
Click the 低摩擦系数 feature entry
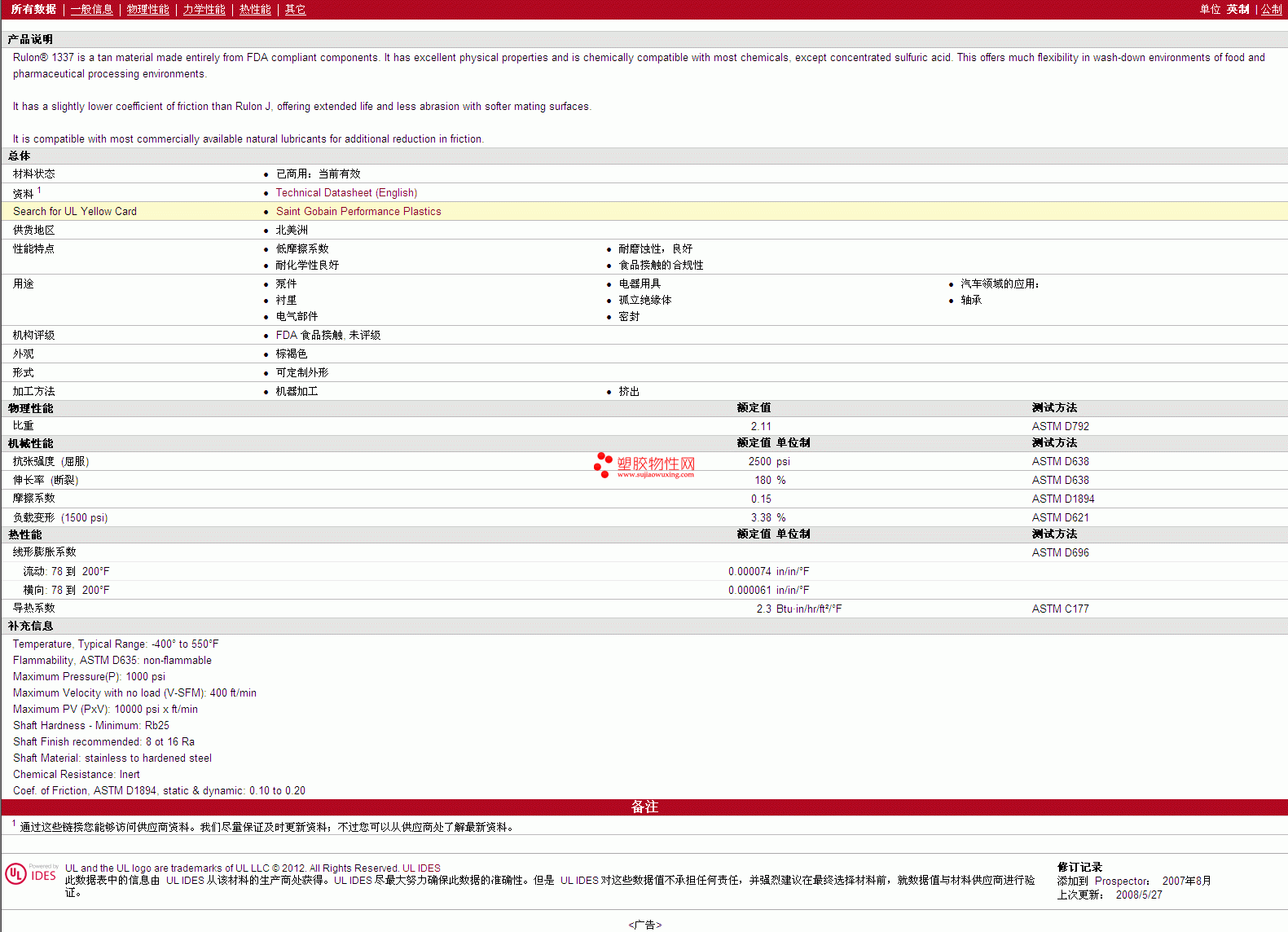(x=302, y=249)
